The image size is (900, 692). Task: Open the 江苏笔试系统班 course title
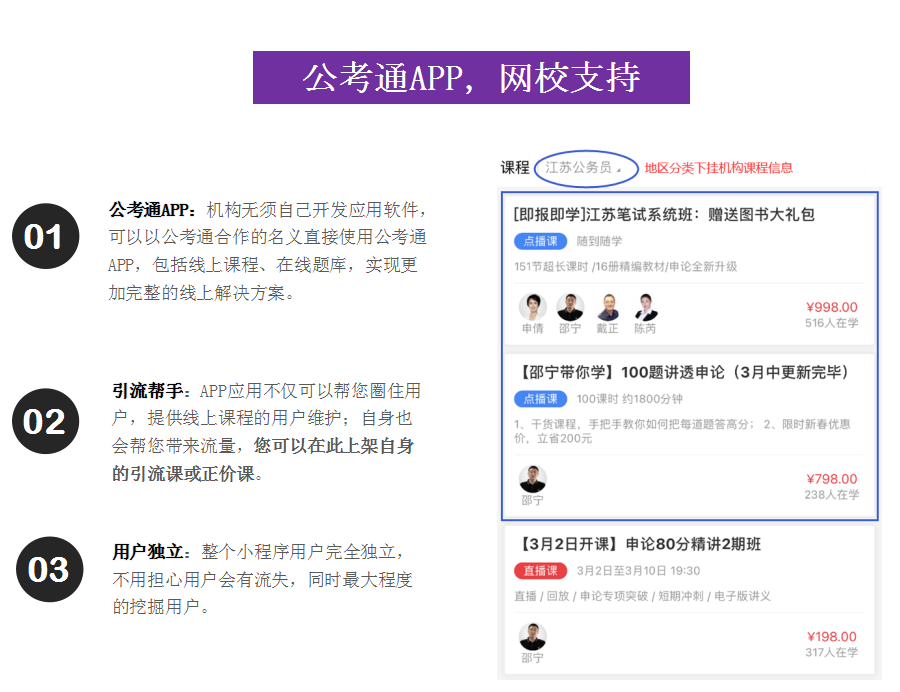point(664,215)
